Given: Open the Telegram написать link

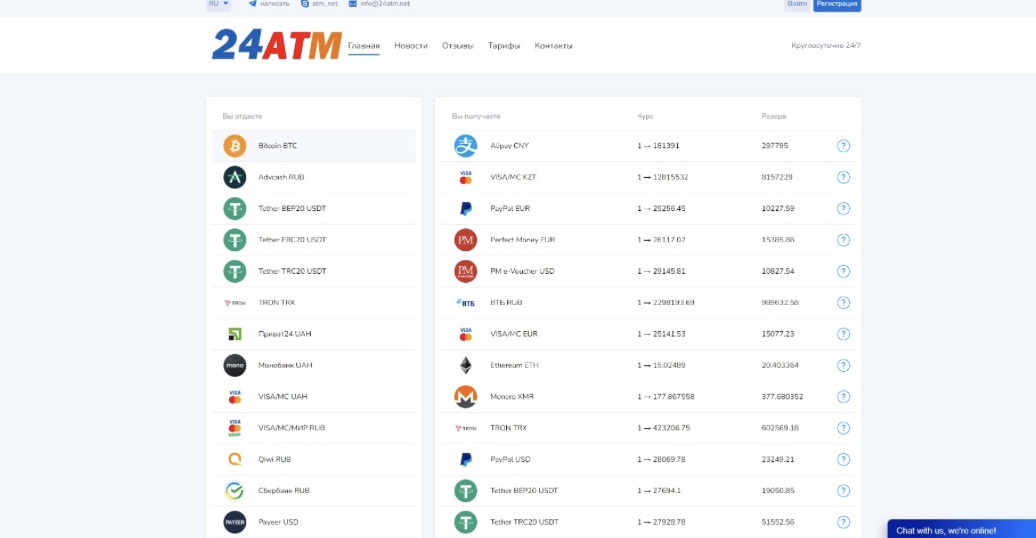Looking at the screenshot, I should tap(269, 4).
